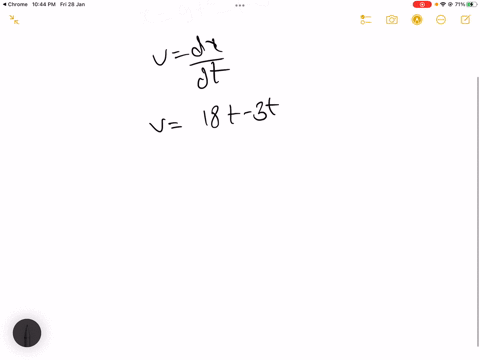Toggle the markup pen tool icon

coord(417,20)
